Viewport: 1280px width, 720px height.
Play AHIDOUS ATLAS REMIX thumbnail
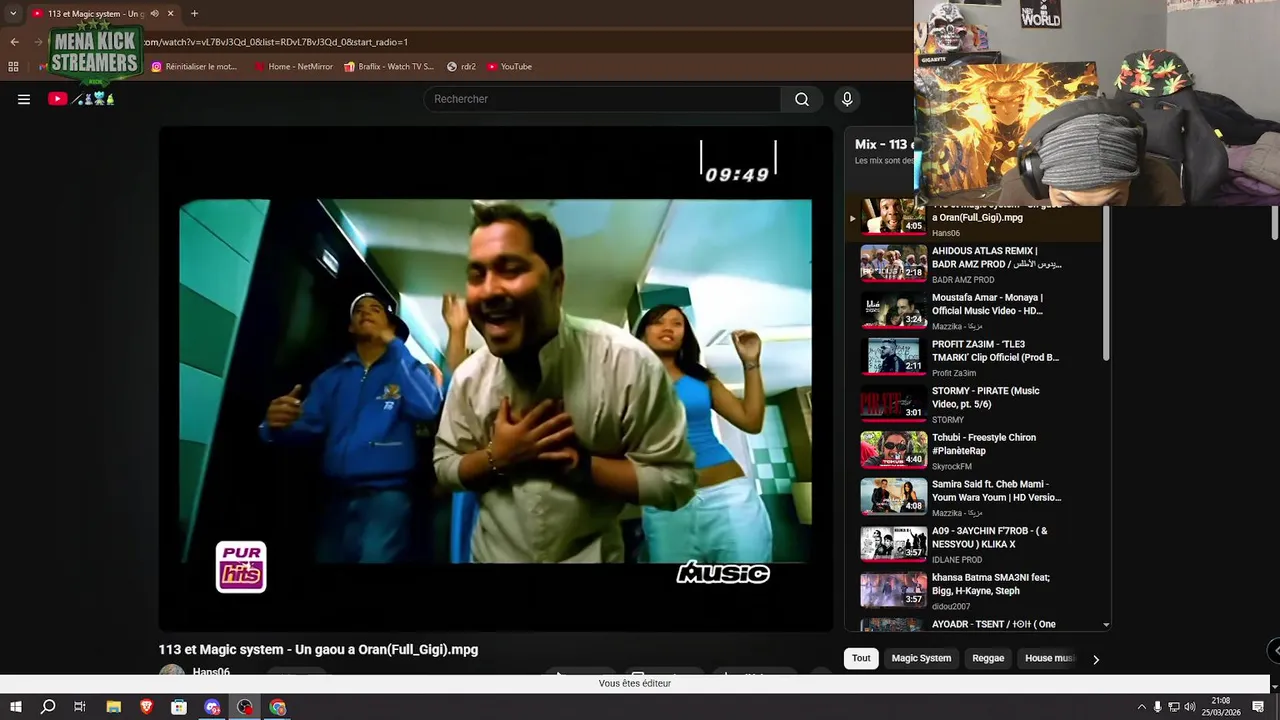[893, 262]
